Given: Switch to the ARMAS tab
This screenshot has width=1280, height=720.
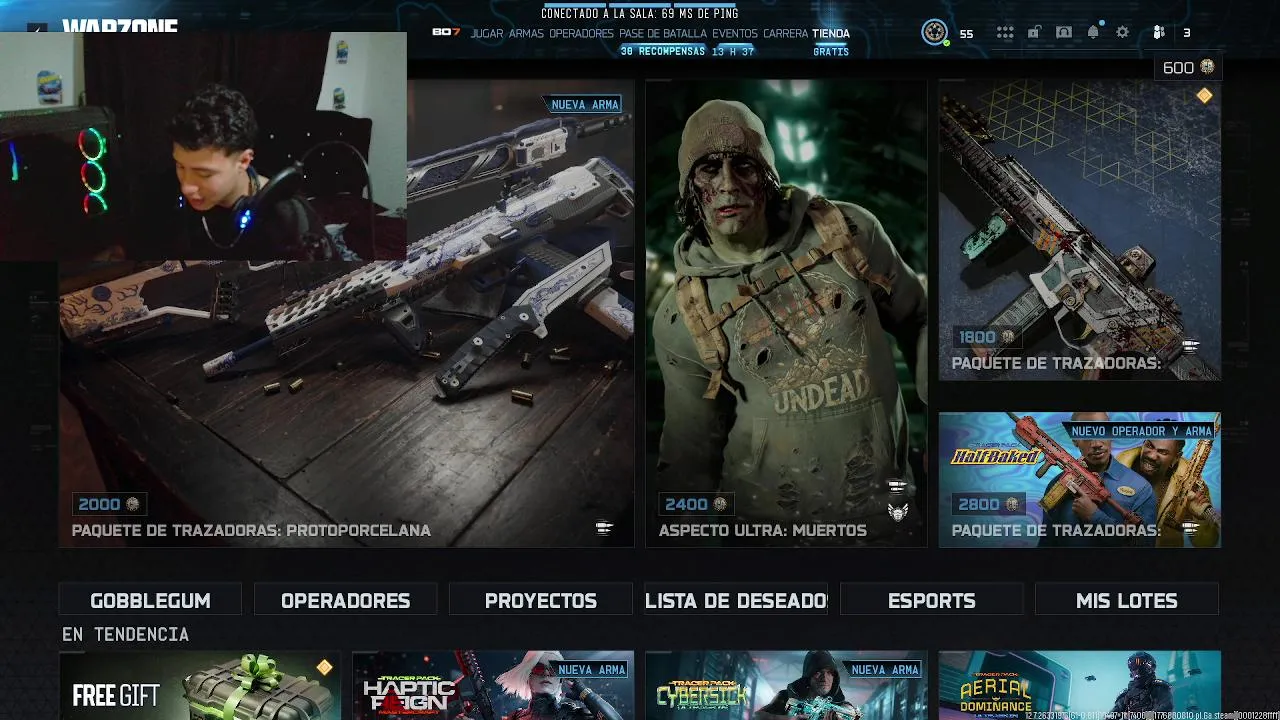Looking at the screenshot, I should pyautogui.click(x=526, y=33).
